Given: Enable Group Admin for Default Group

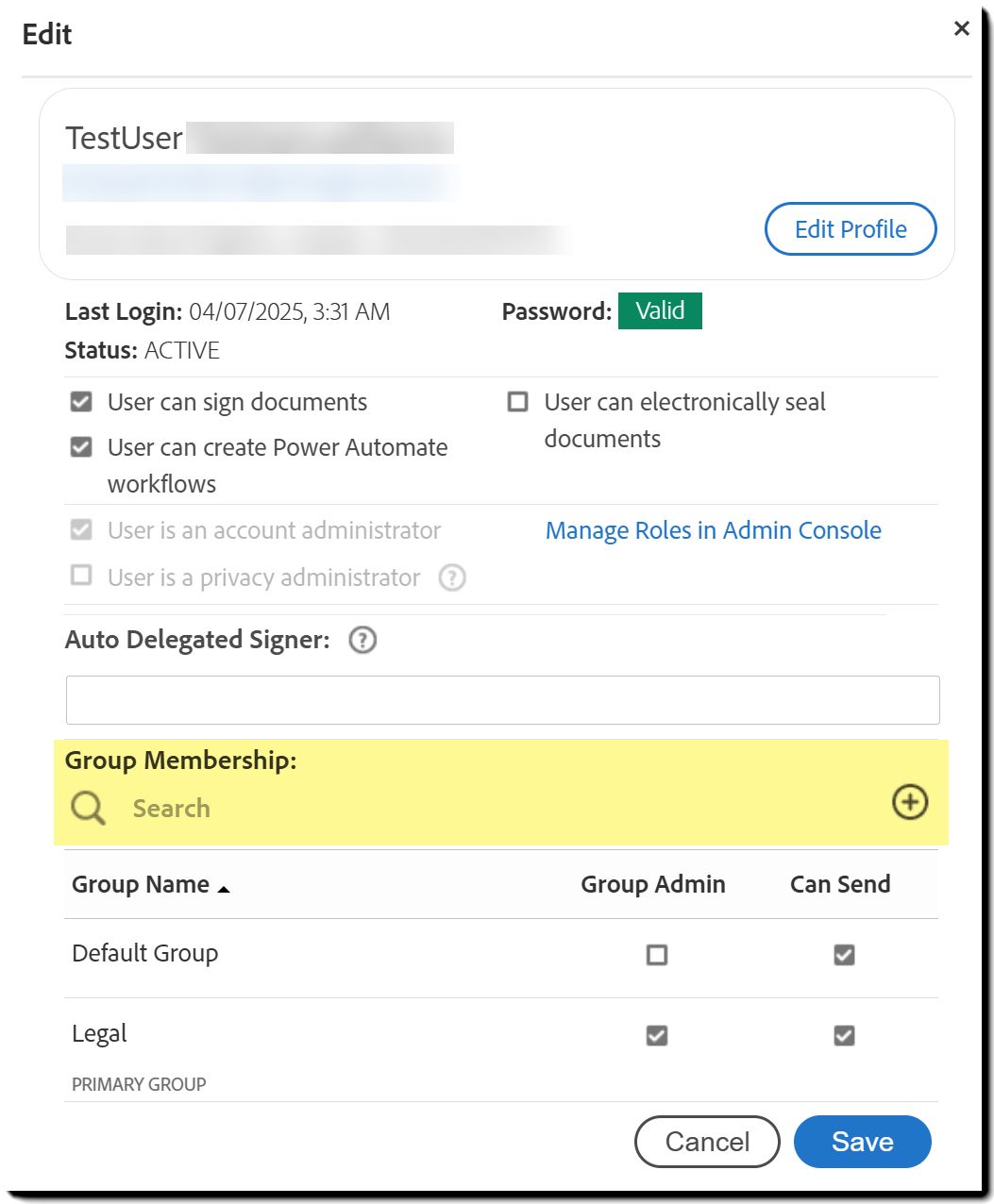Looking at the screenshot, I should click(657, 955).
